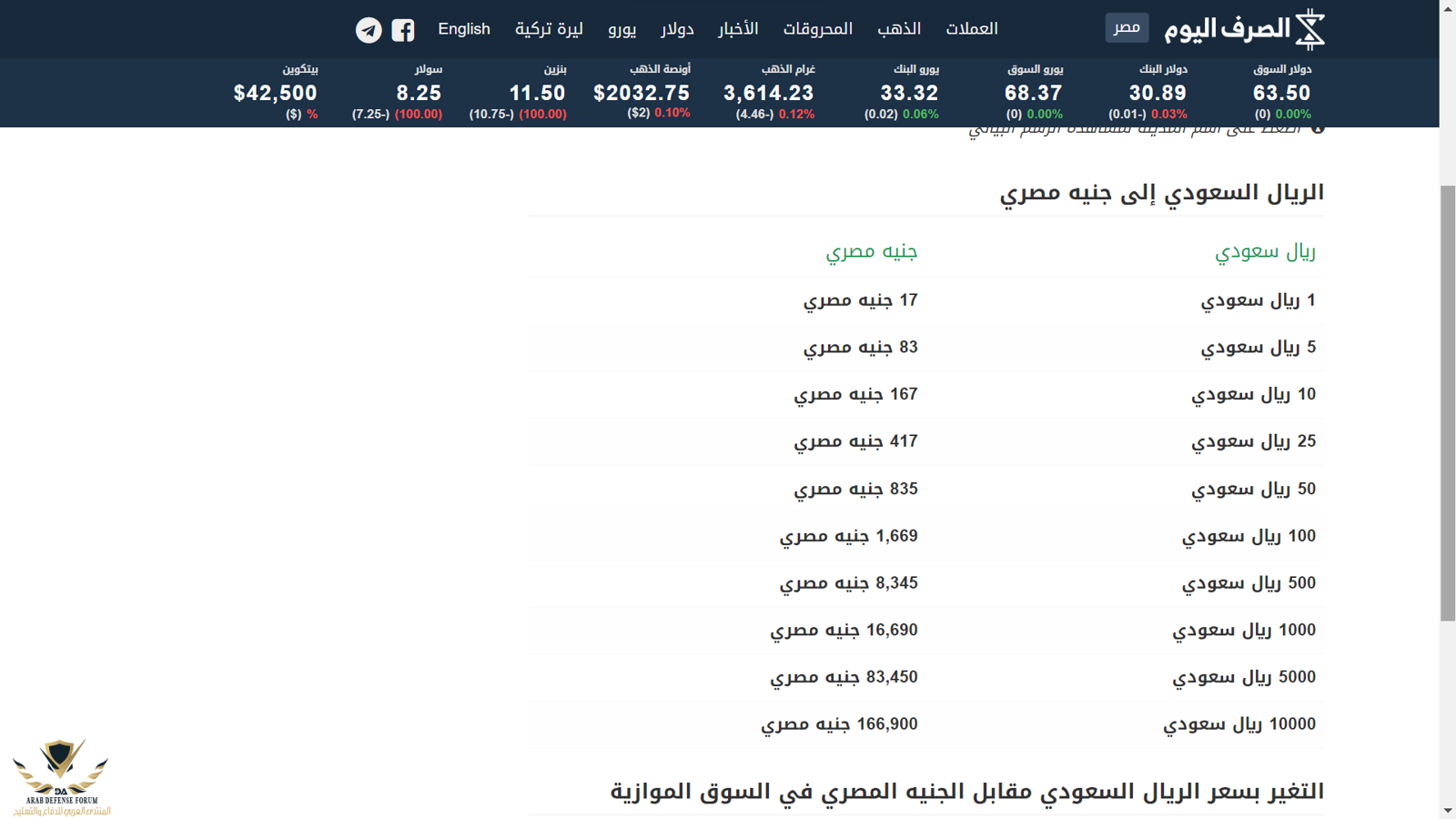Select the يورو euro nav link
The image size is (1456, 819).
(622, 29)
